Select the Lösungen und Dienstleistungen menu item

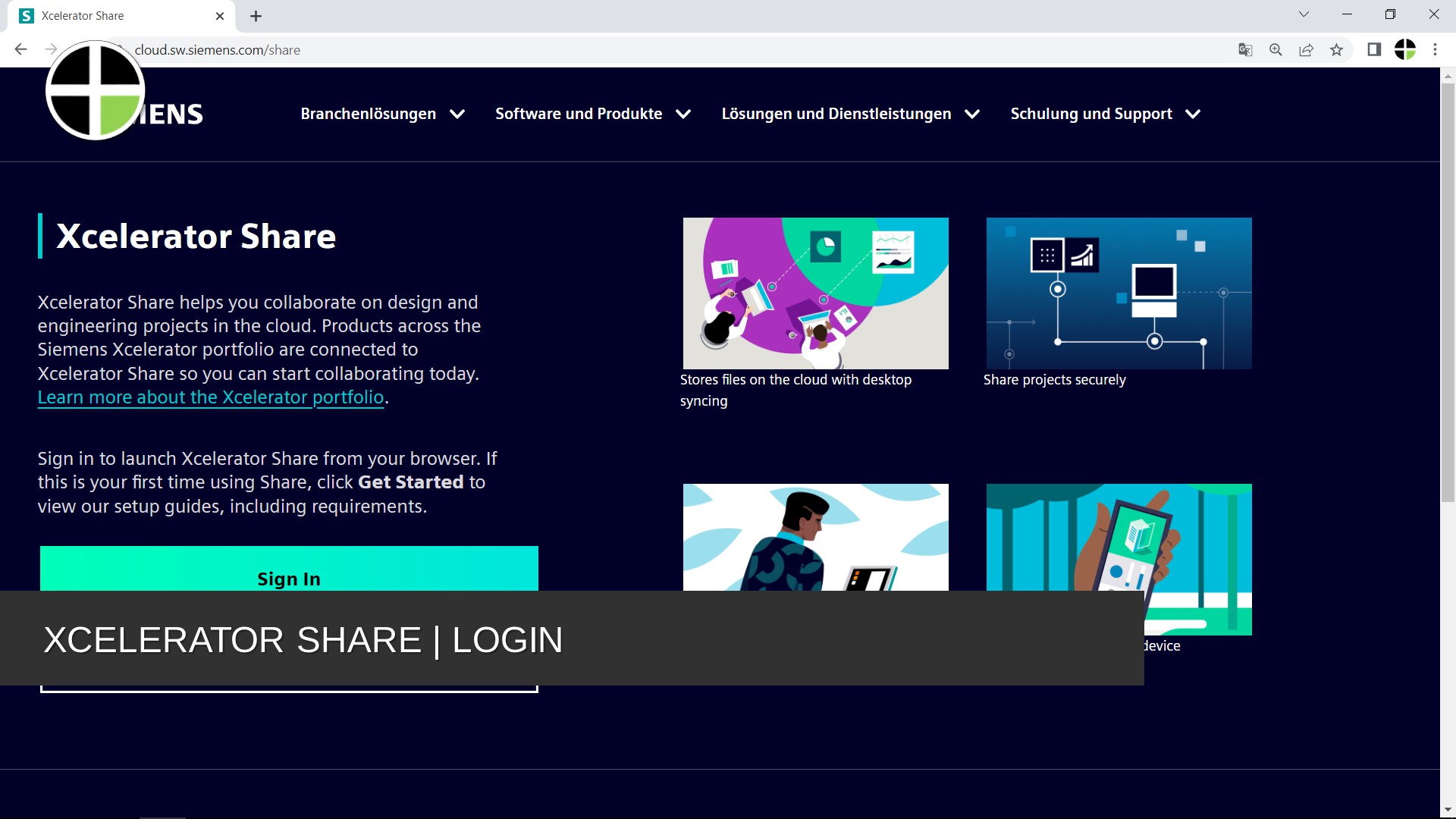point(836,114)
